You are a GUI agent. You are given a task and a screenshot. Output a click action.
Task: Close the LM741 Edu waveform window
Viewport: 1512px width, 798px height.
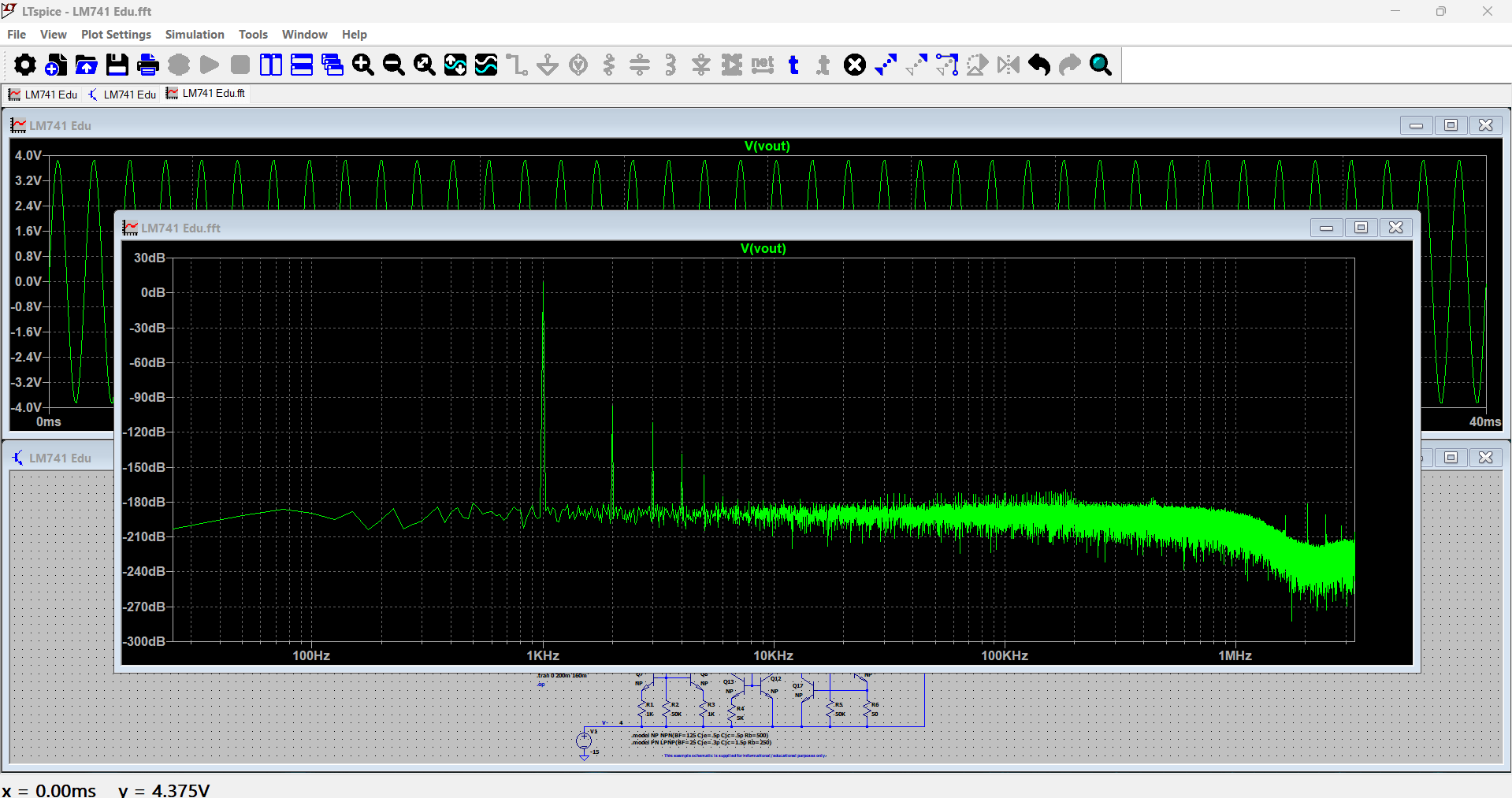click(x=1485, y=125)
